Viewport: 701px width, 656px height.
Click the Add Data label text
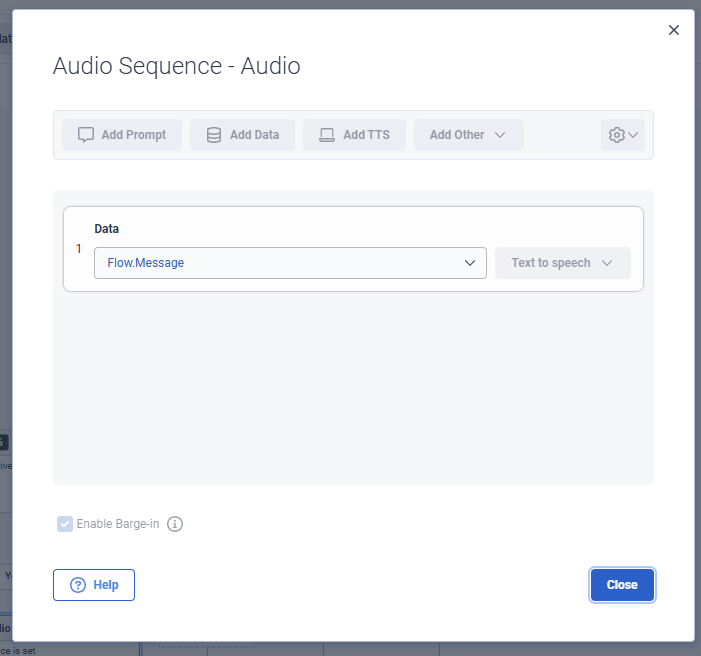tap(254, 135)
